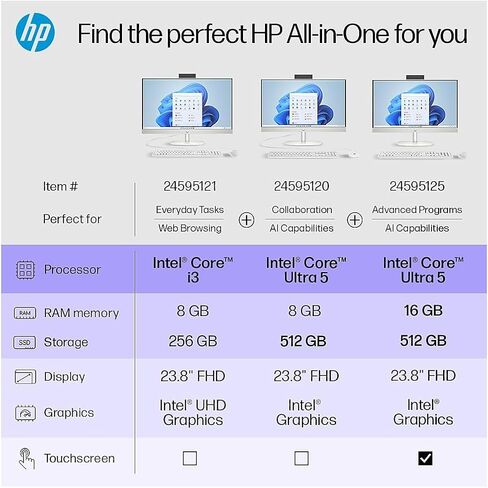Viewport: 488px width, 488px height.
Task: Open item number 24595125
Action: [x=417, y=186]
